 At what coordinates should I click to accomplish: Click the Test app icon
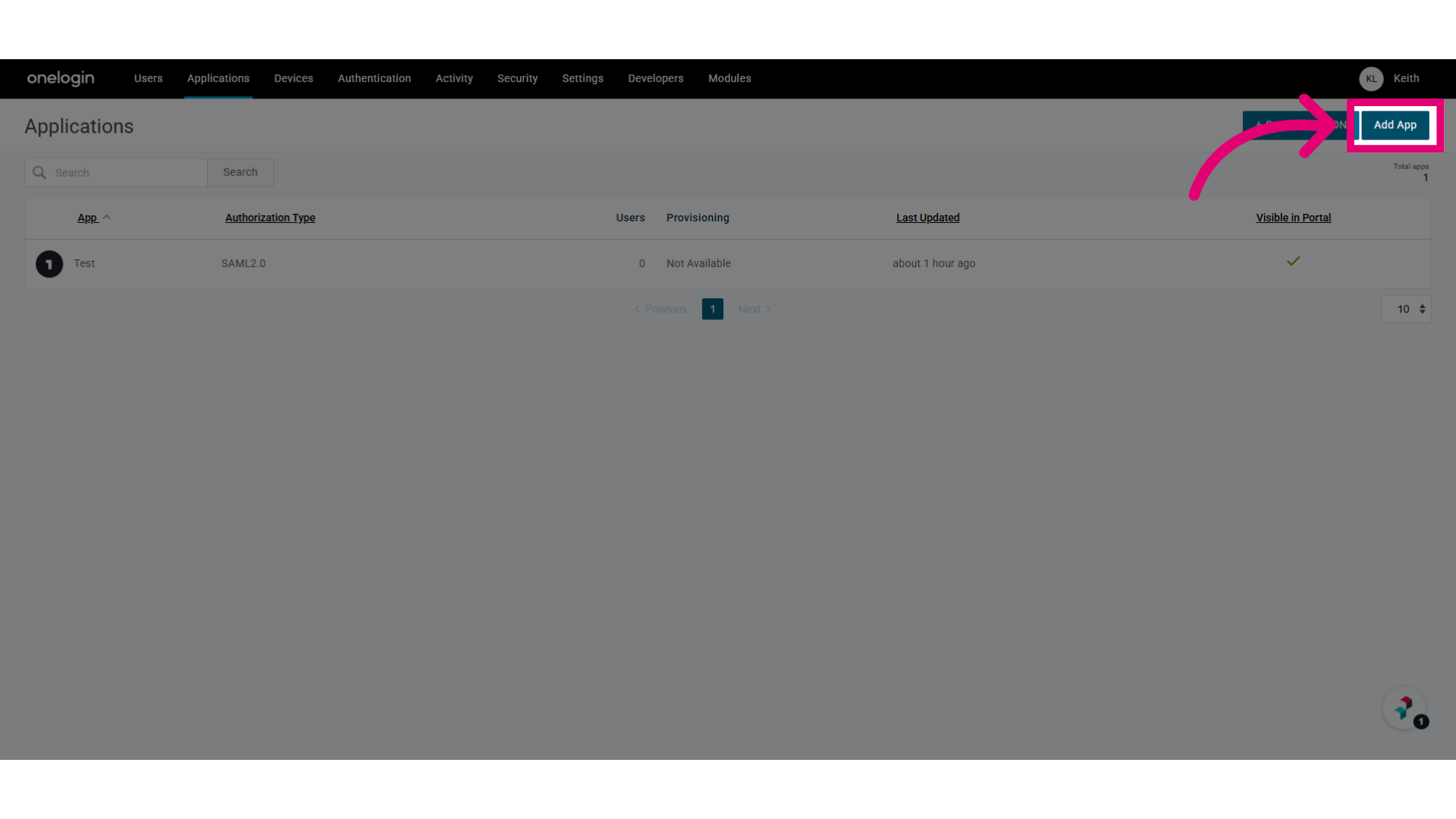pyautogui.click(x=49, y=264)
